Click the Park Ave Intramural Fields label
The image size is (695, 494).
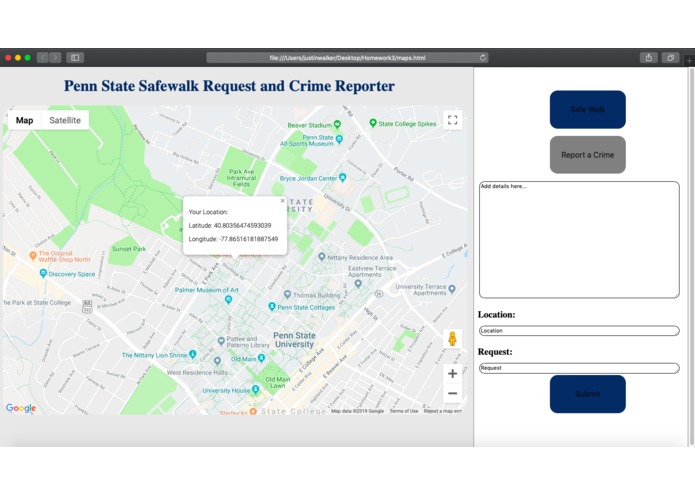242,178
